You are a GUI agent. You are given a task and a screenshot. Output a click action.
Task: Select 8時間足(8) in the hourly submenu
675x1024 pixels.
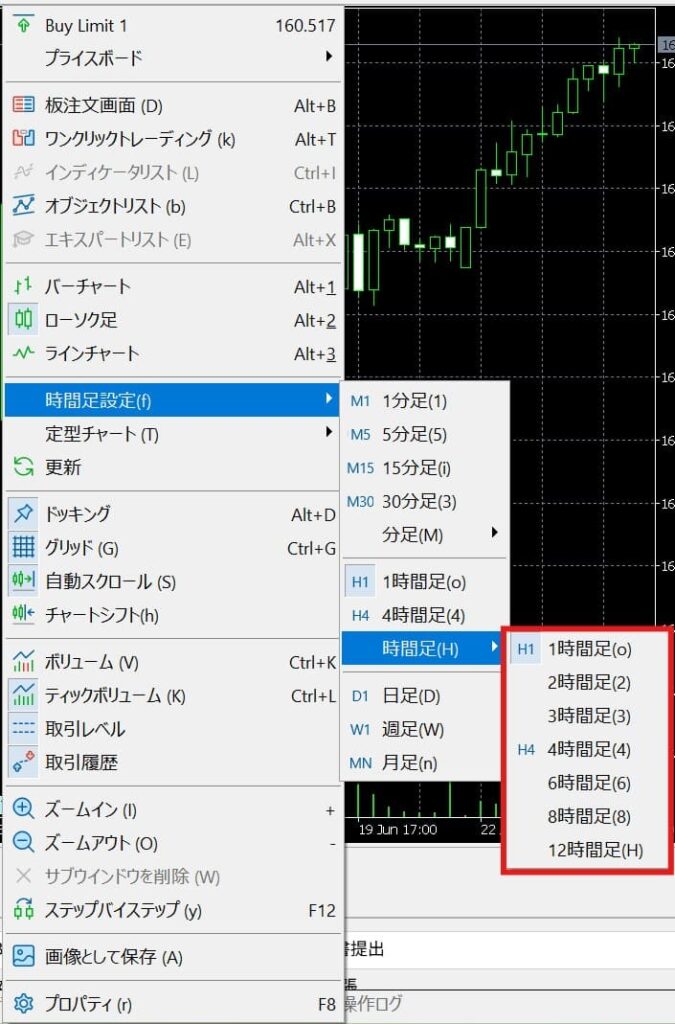[x=589, y=816]
